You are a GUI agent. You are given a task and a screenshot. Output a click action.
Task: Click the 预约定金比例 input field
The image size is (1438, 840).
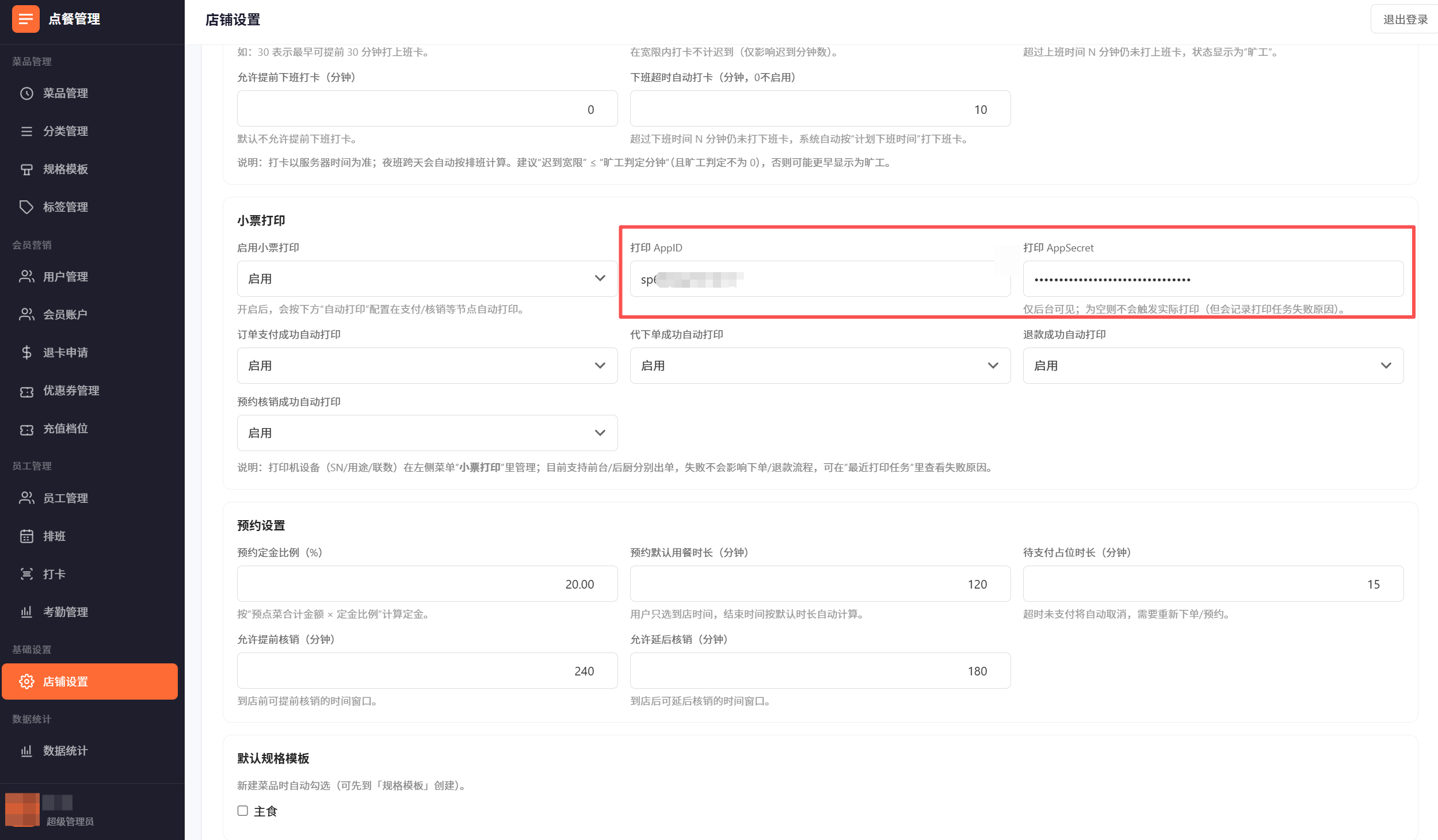click(x=427, y=584)
